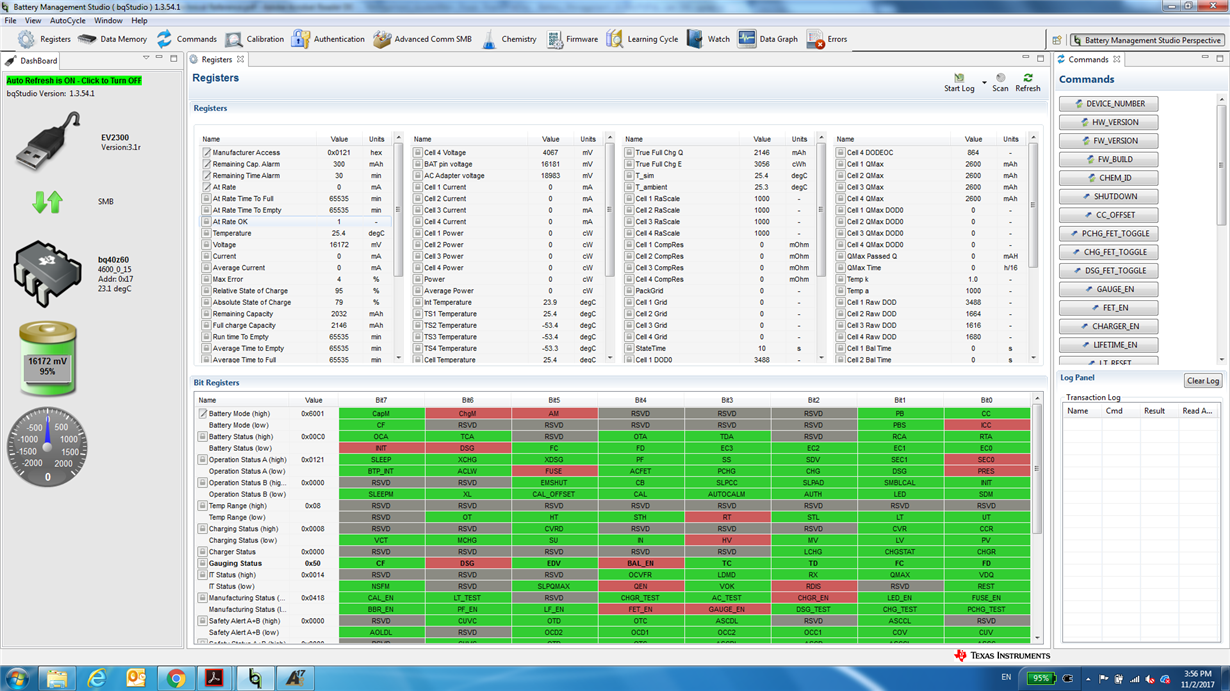Open Internet Explorer from the taskbar
This screenshot has height=691, width=1230.
pos(96,678)
